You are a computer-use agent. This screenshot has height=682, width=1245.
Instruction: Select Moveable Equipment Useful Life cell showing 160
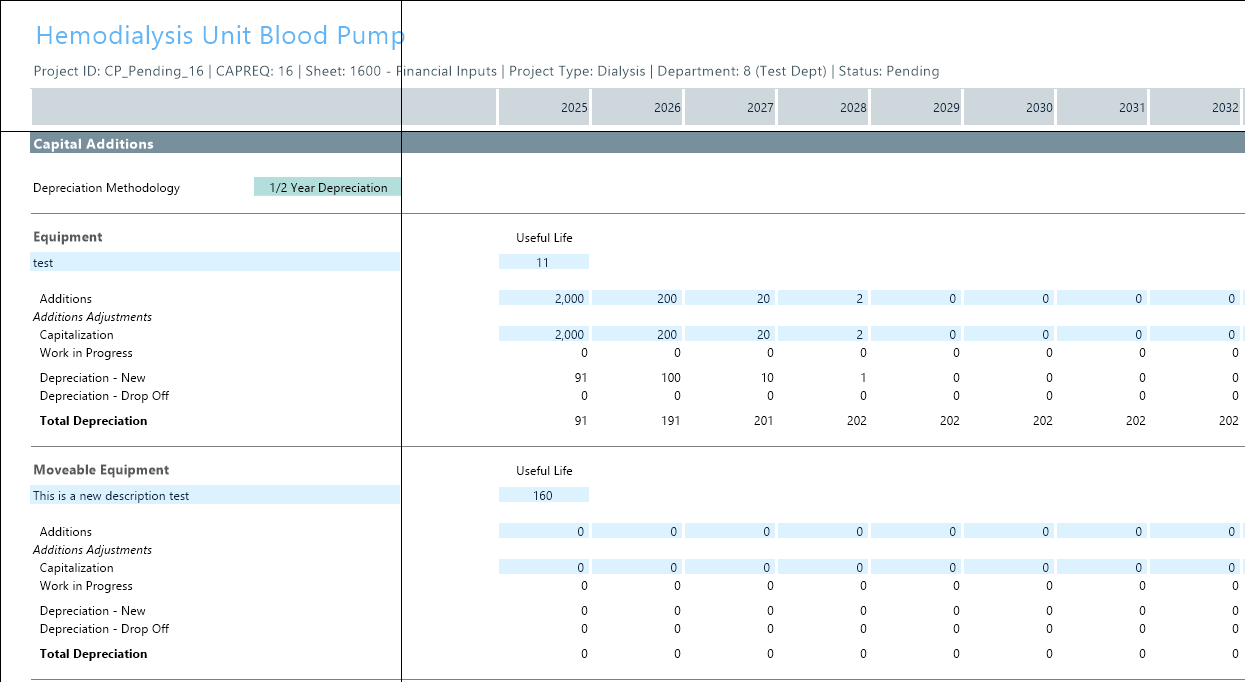543,495
